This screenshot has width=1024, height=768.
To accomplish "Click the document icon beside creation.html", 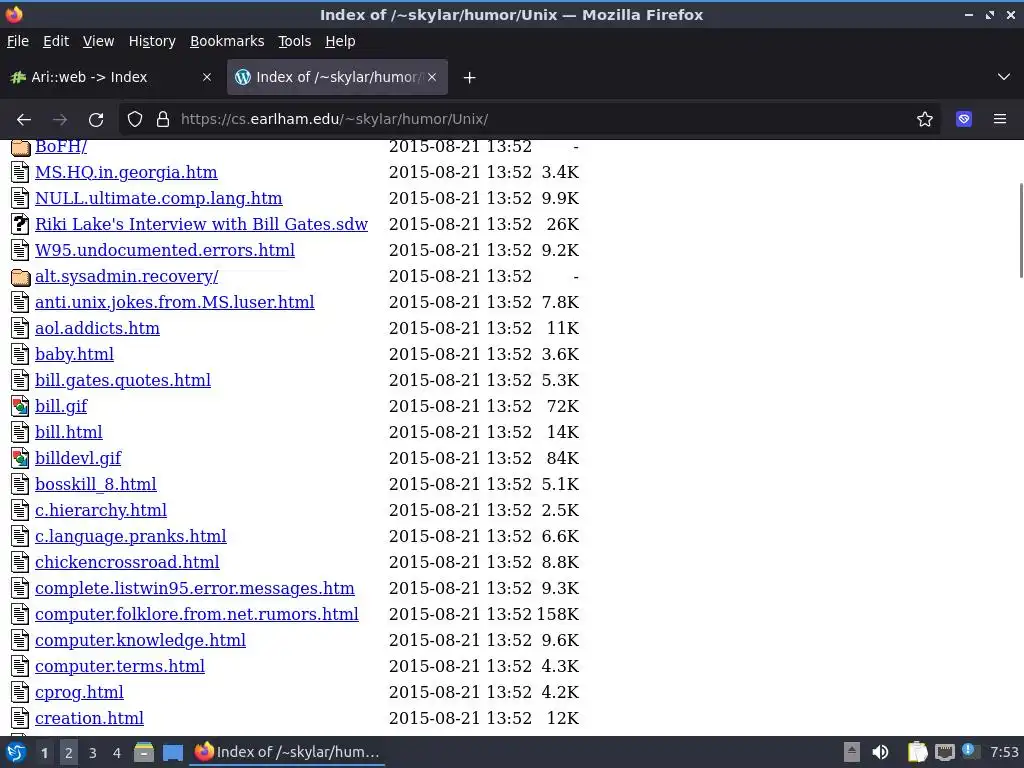I will [20, 718].
